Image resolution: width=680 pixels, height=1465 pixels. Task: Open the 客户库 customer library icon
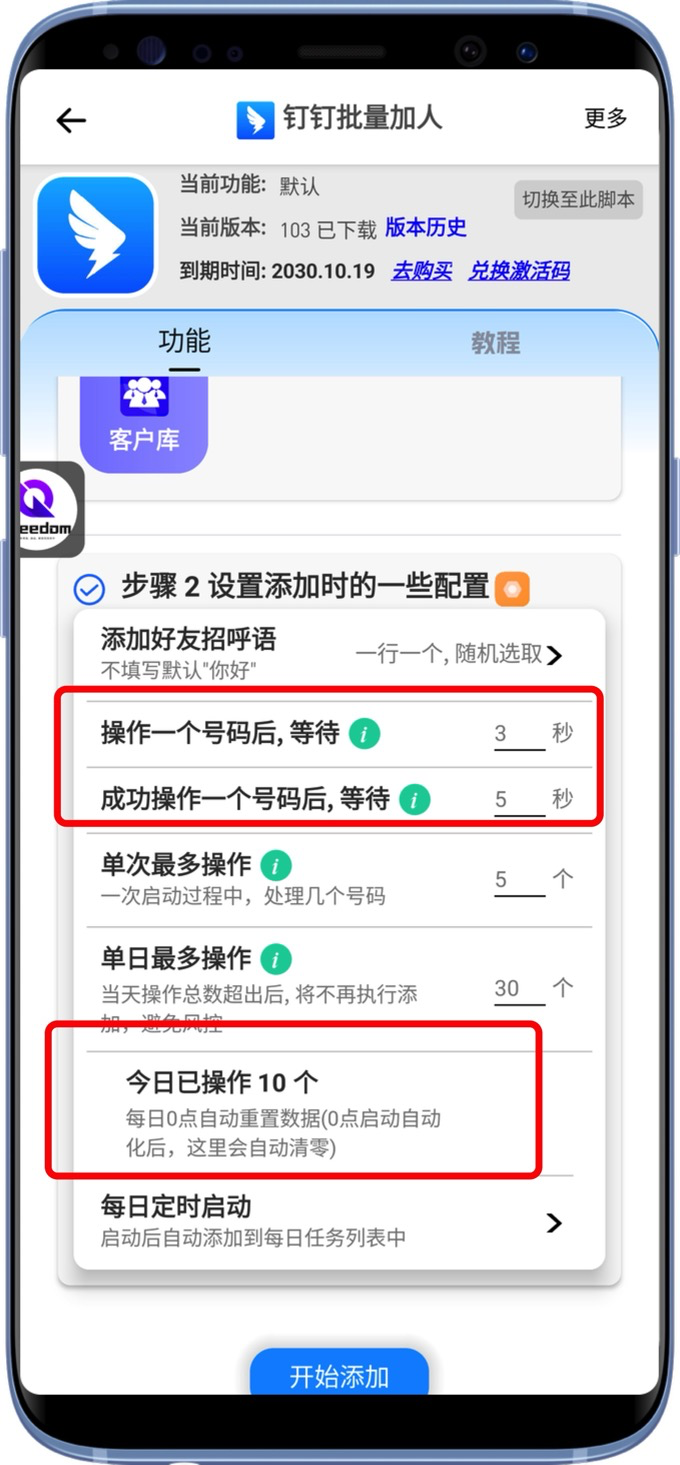[144, 421]
